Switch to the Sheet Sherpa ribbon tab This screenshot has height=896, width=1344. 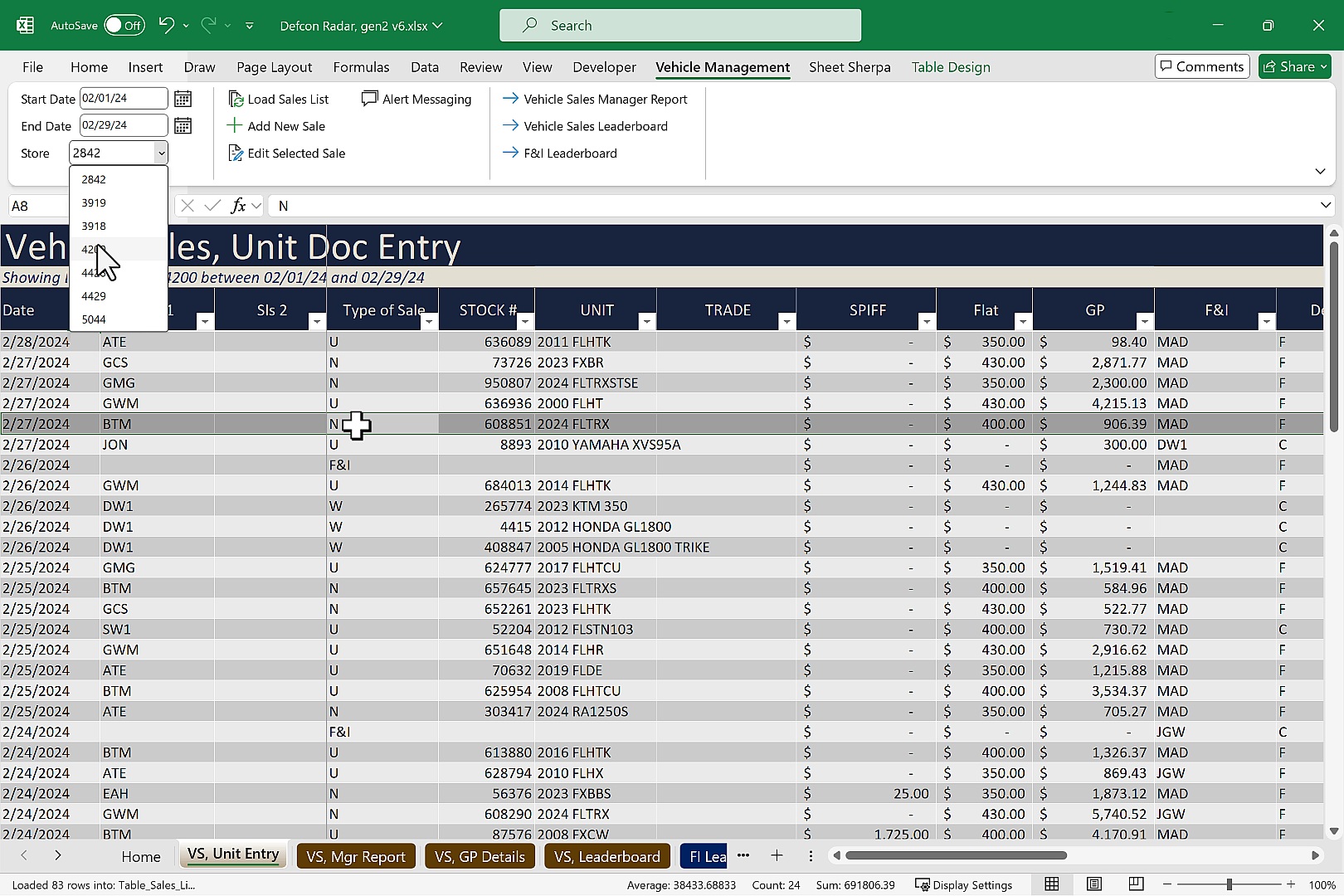click(849, 67)
